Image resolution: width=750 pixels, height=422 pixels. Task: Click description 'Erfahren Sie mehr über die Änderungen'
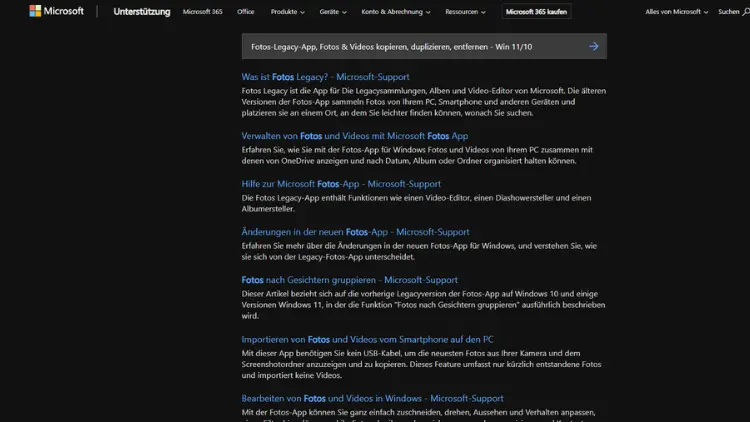[419, 251]
